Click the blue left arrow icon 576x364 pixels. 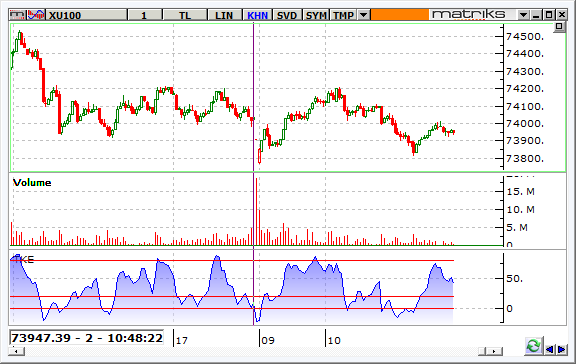point(550,349)
